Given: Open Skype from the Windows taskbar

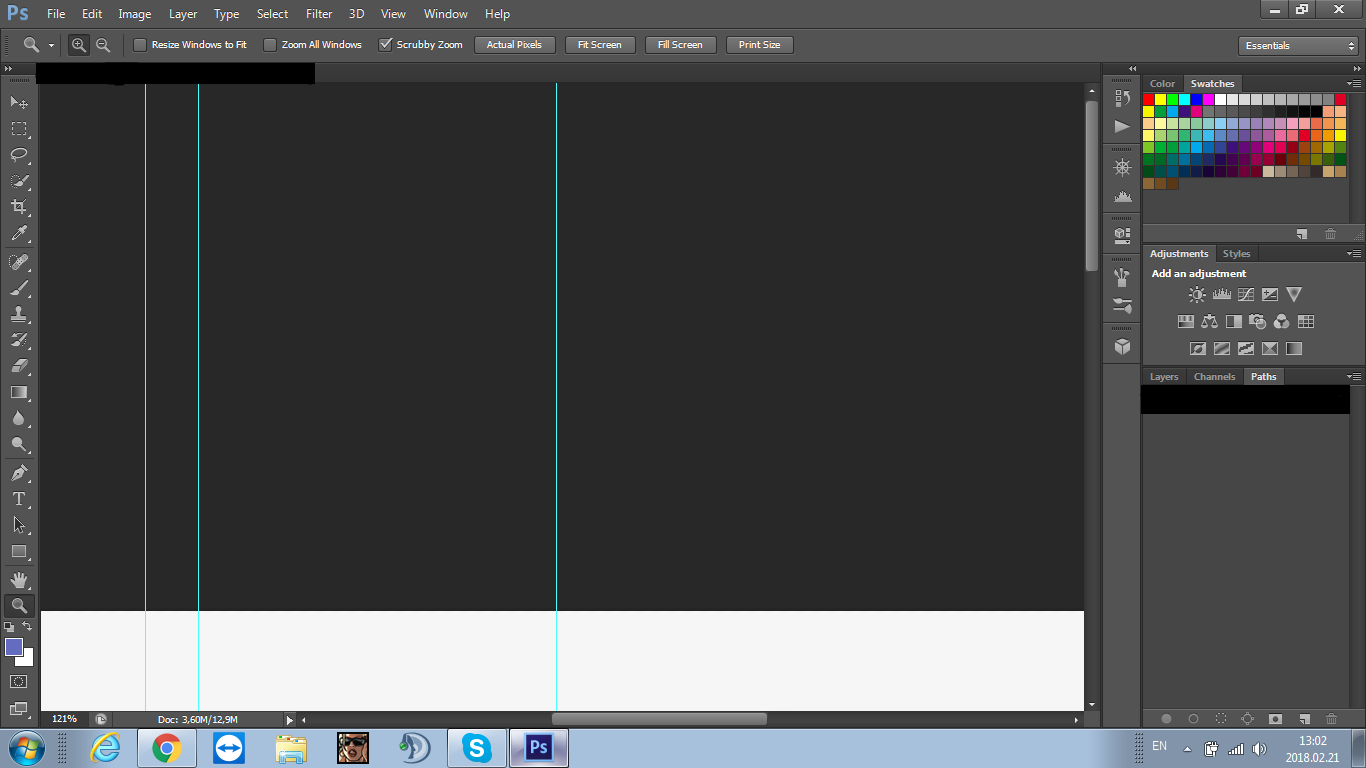Looking at the screenshot, I should pyautogui.click(x=476, y=748).
